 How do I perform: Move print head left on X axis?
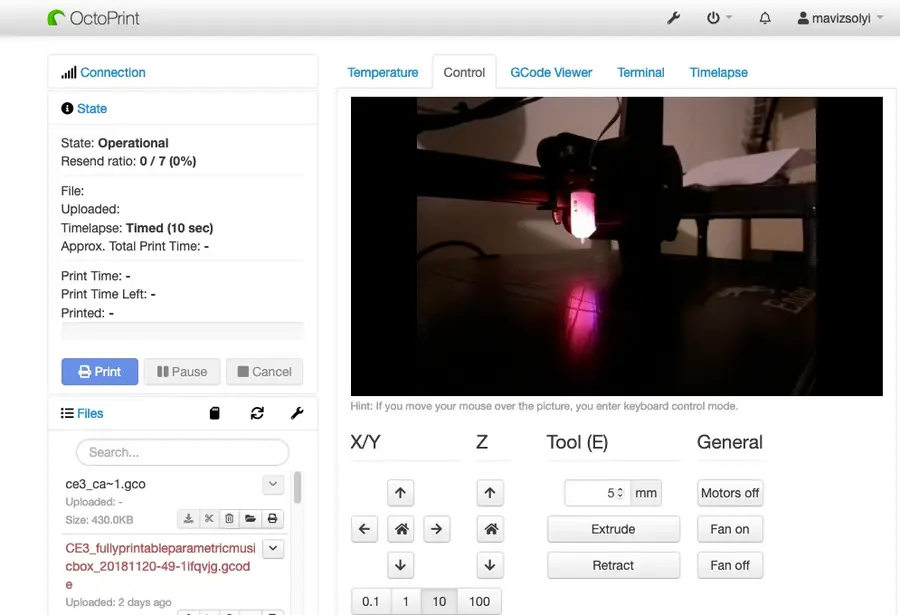tap(365, 529)
